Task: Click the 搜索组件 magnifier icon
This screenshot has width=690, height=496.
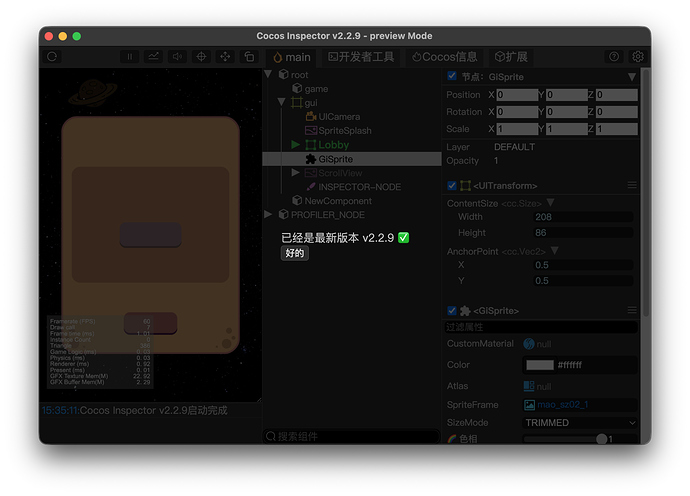Action: click(271, 436)
